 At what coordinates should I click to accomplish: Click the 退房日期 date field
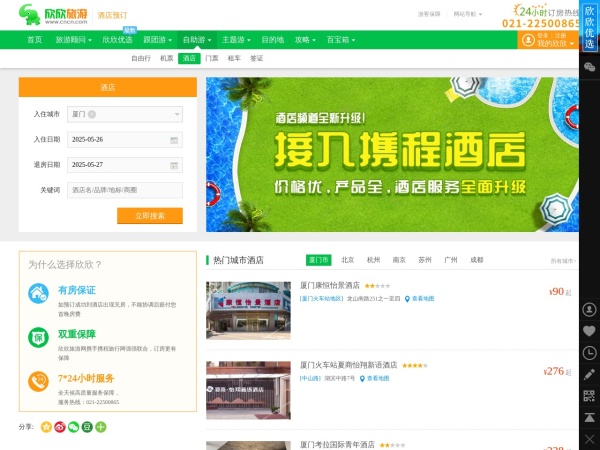125,165
